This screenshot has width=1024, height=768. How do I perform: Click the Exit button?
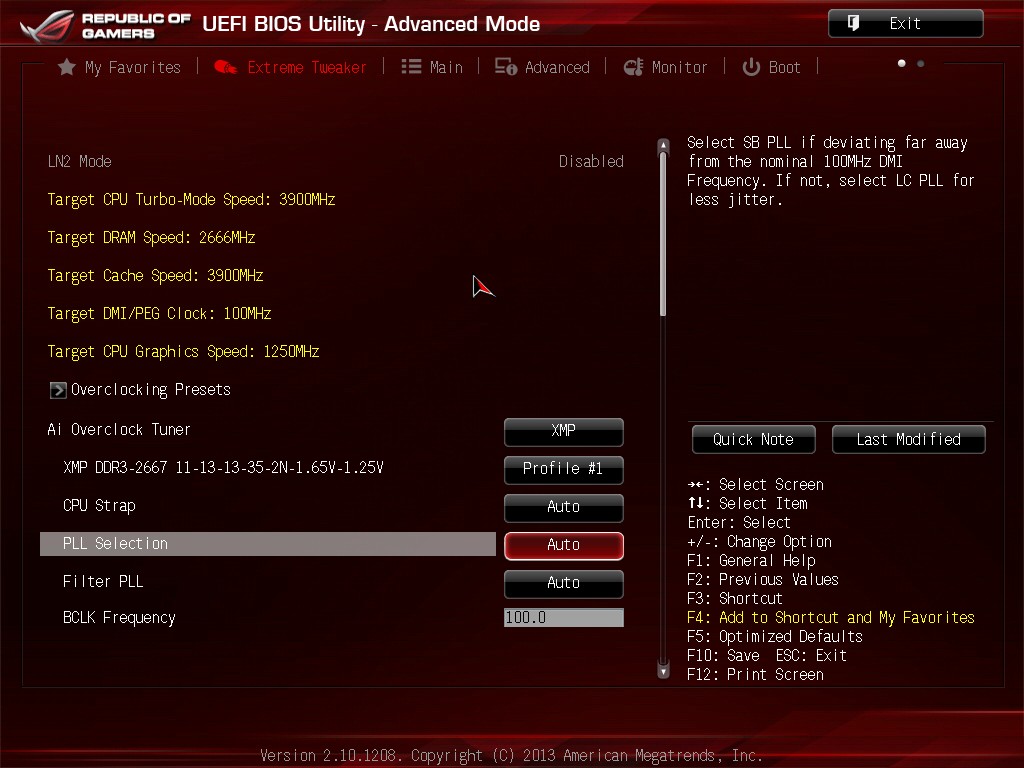[x=905, y=24]
